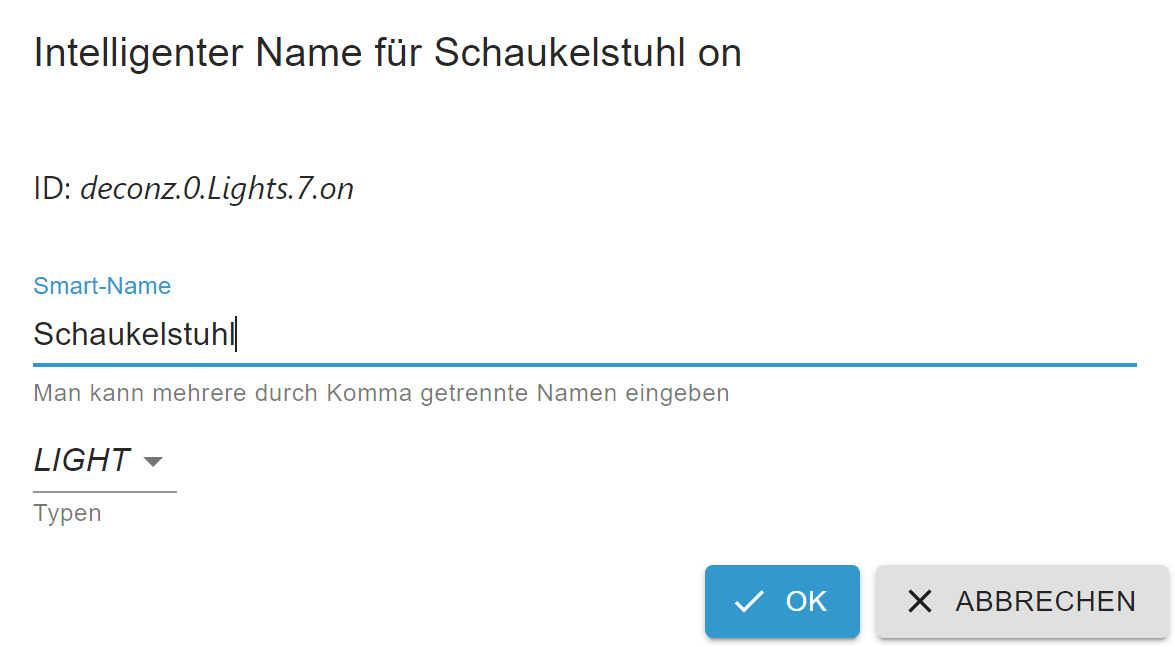Click the Typen label below the dropdown
The width and height of the screenshot is (1175, 647).
pyautogui.click(x=67, y=514)
